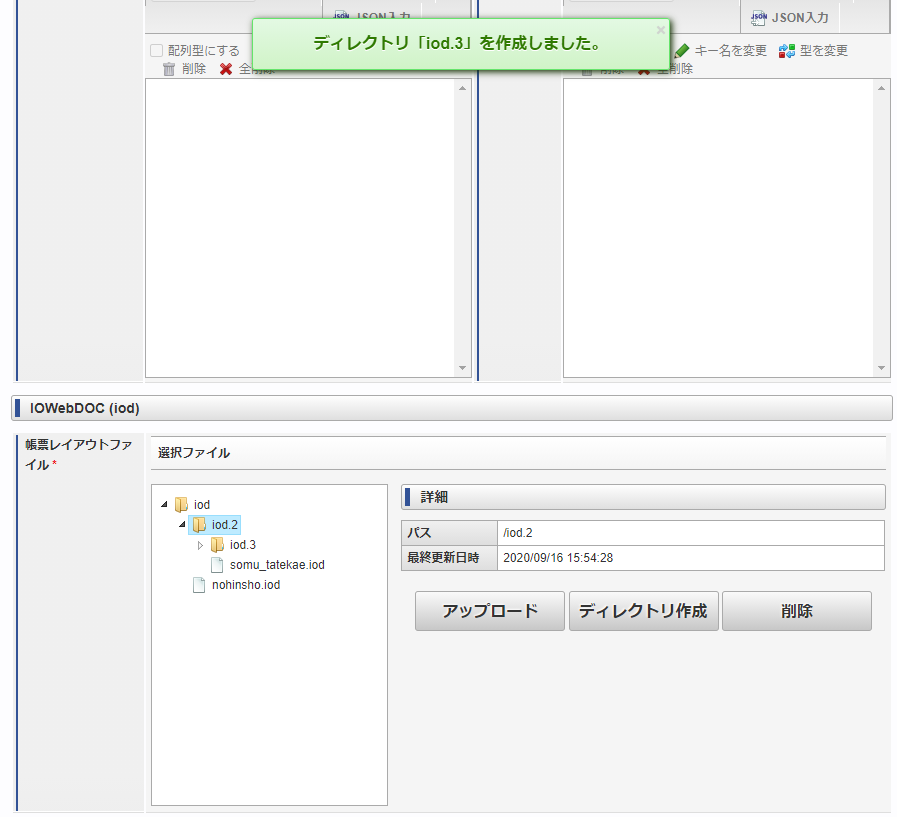Click down arrow of left text area scrollbar
The height and width of the screenshot is (817, 897).
coord(463,368)
